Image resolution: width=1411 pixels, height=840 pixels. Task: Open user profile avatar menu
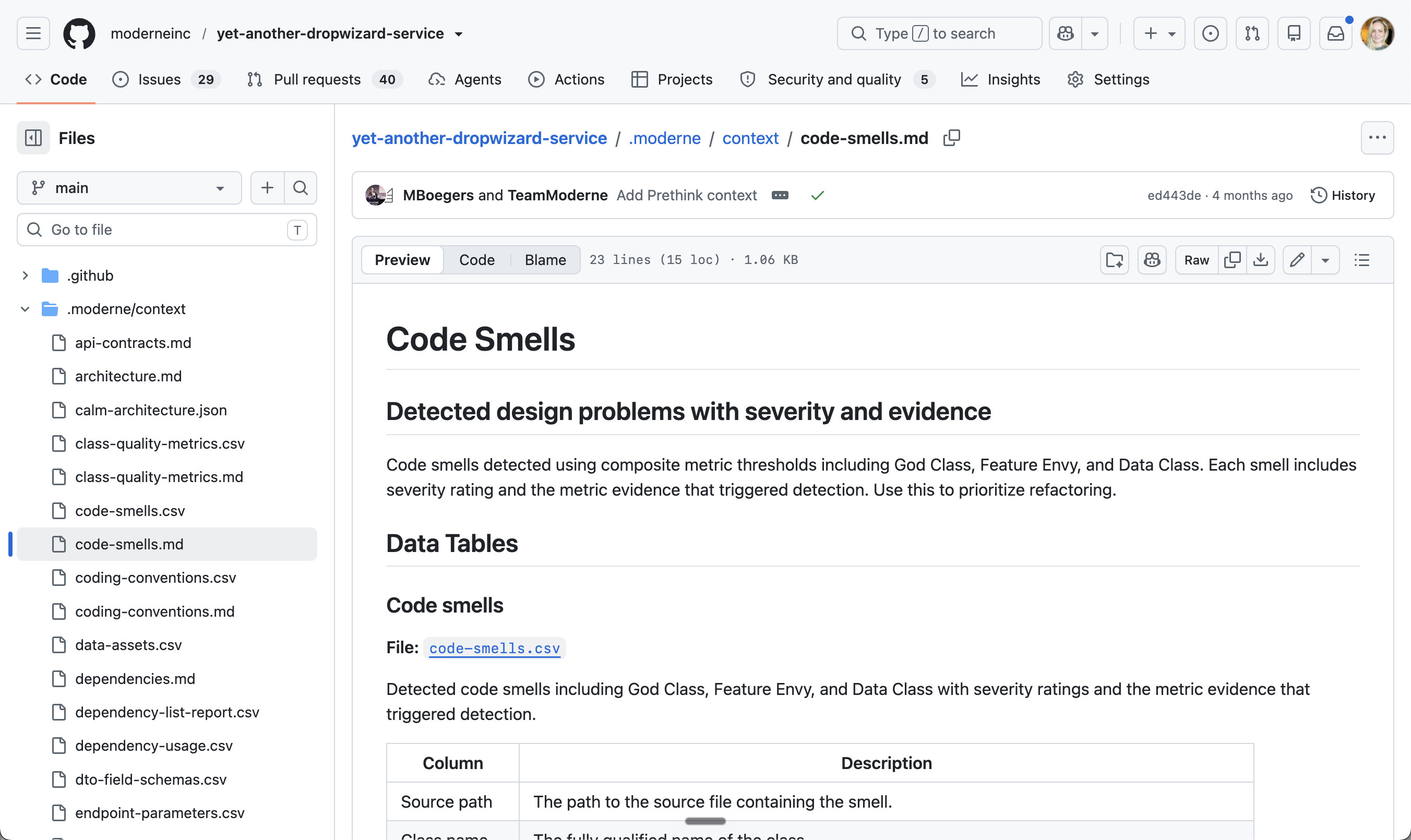click(x=1377, y=33)
